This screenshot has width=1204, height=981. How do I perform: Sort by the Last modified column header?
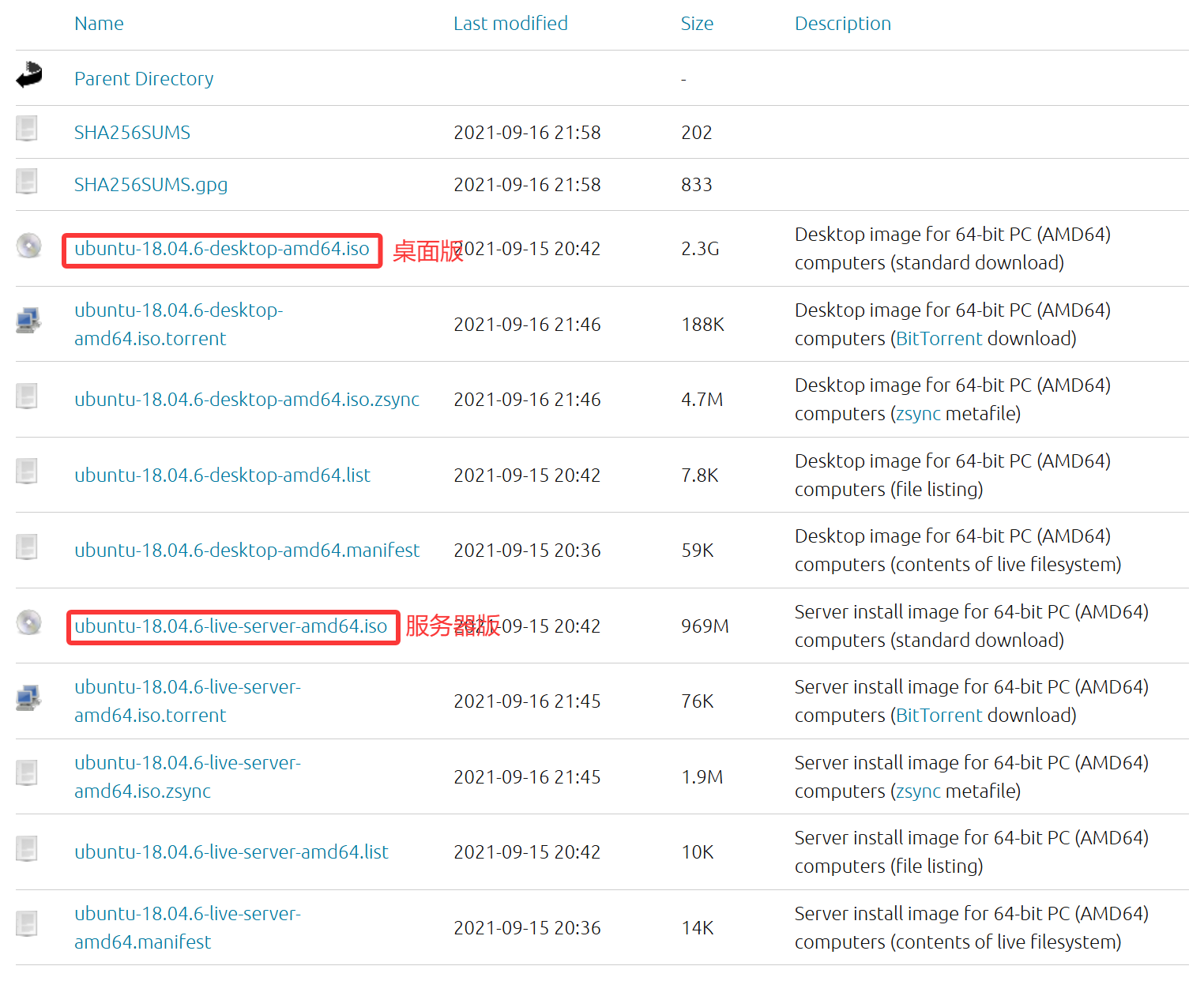click(510, 24)
